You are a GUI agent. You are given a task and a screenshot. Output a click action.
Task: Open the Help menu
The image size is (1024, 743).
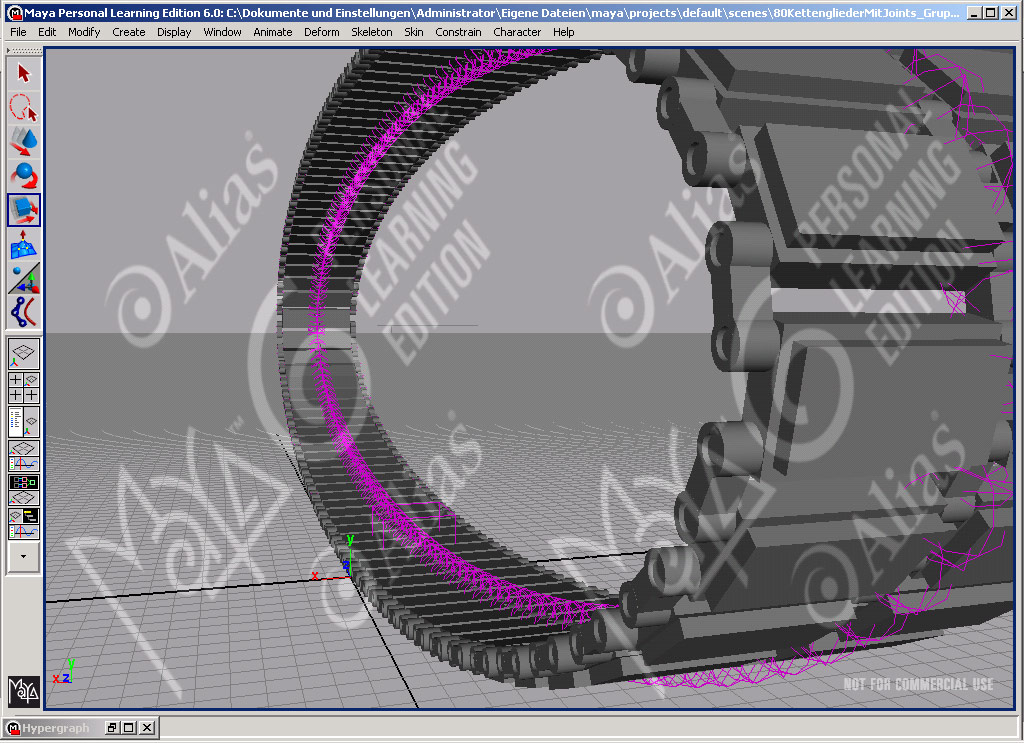(x=563, y=32)
